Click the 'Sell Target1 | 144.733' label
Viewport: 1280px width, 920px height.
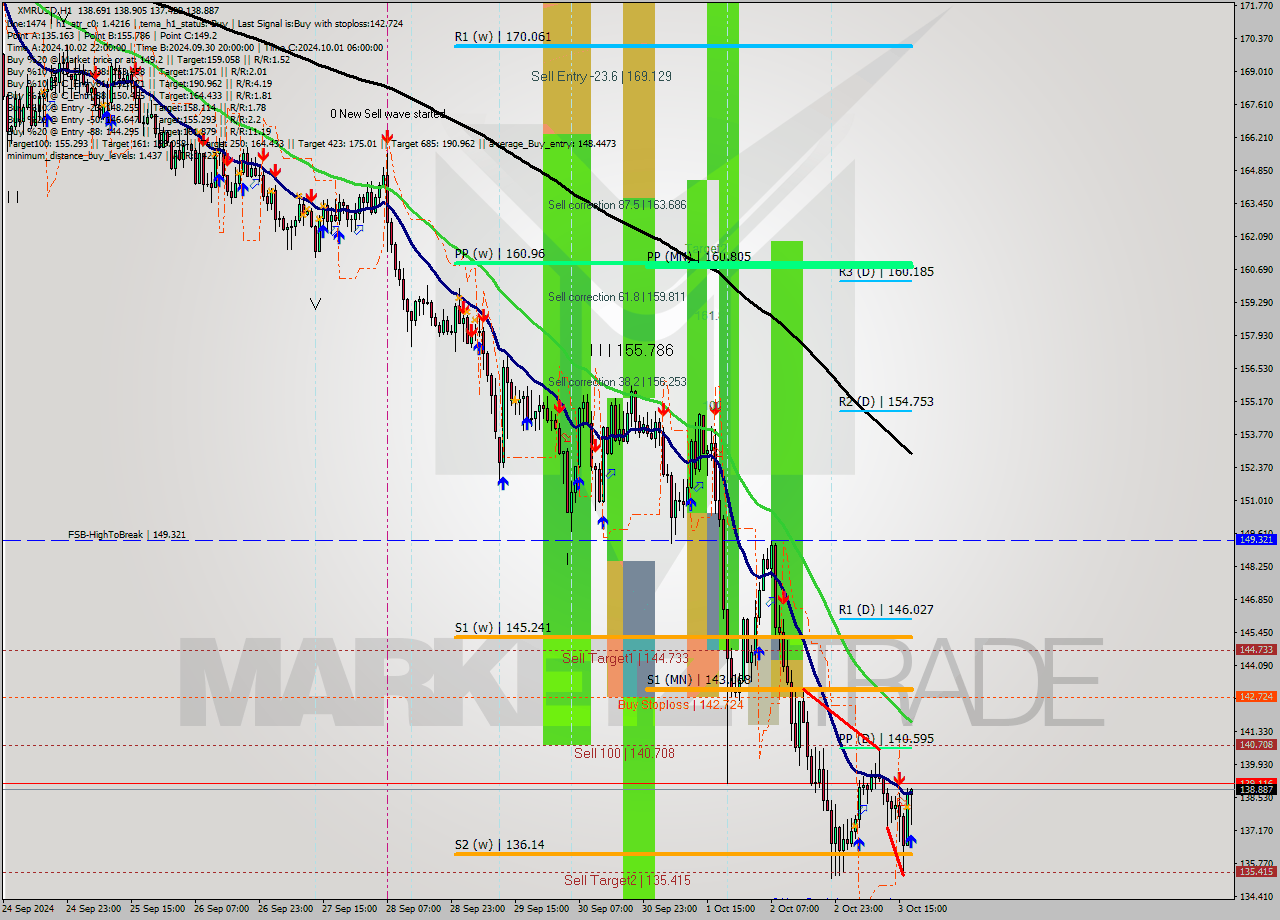pyautogui.click(x=625, y=658)
